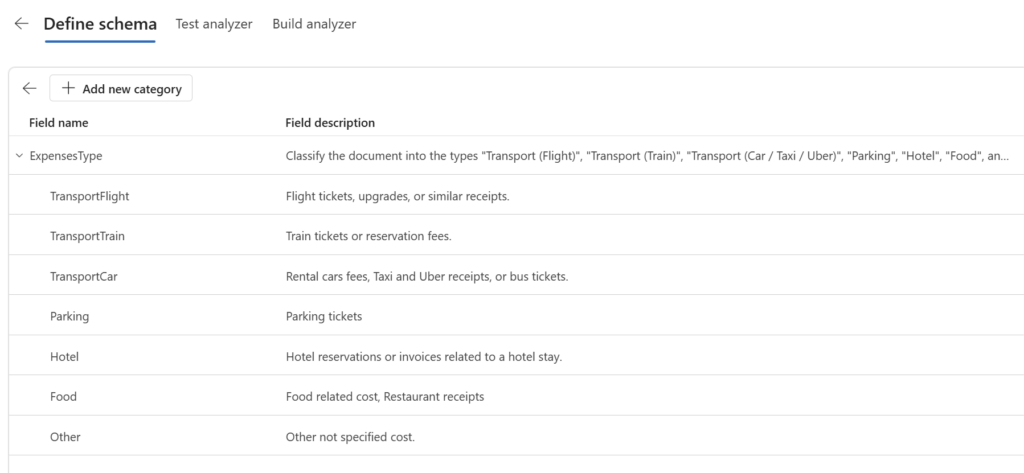Click the back arrow beside Add new category

click(29, 88)
